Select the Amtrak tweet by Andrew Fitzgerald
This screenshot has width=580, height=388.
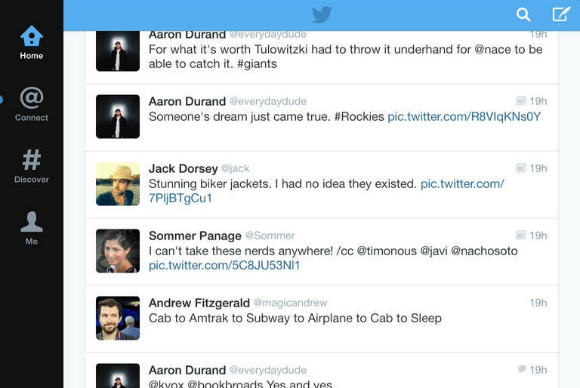point(321,319)
